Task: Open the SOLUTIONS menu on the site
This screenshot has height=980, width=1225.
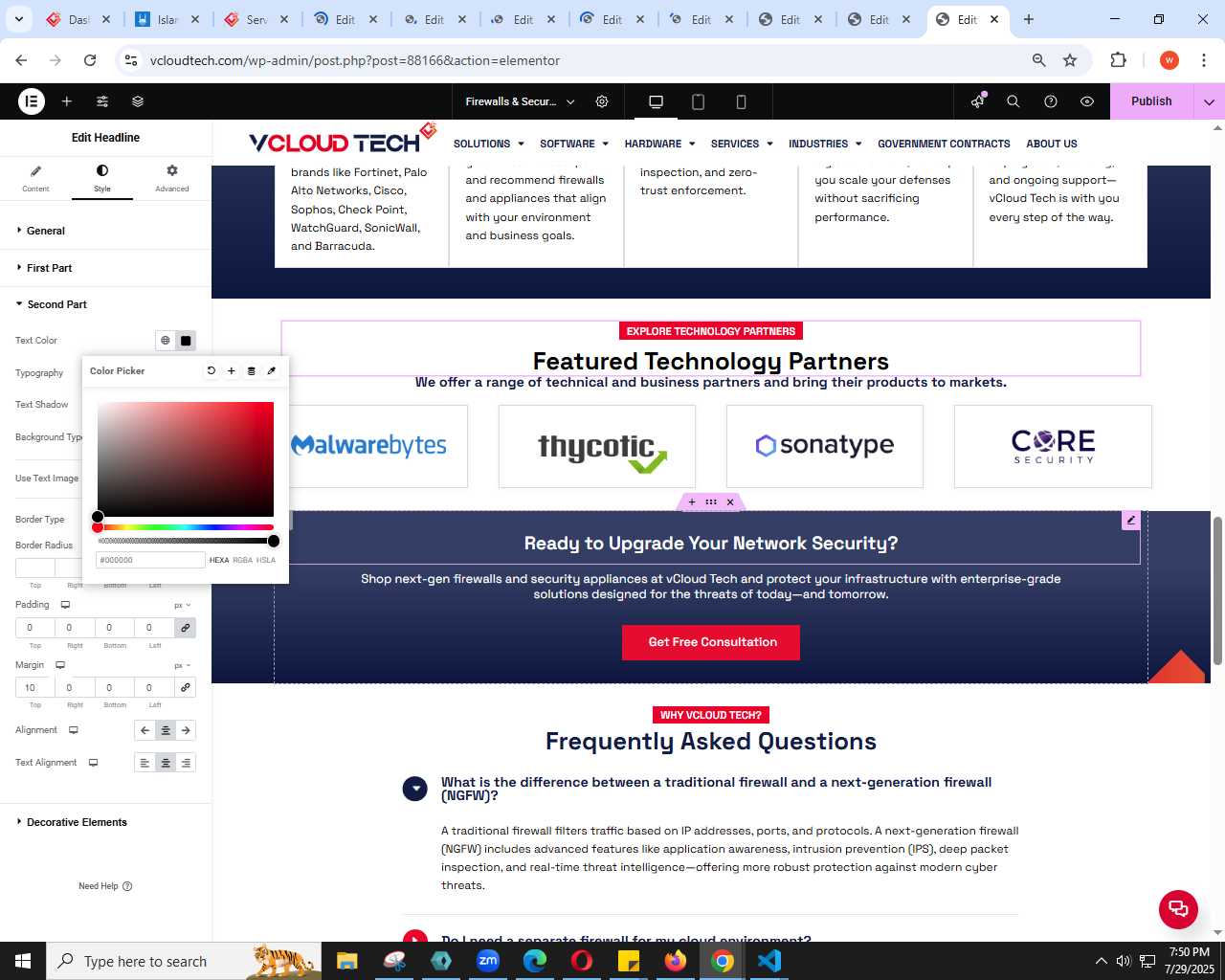Action: tap(488, 144)
